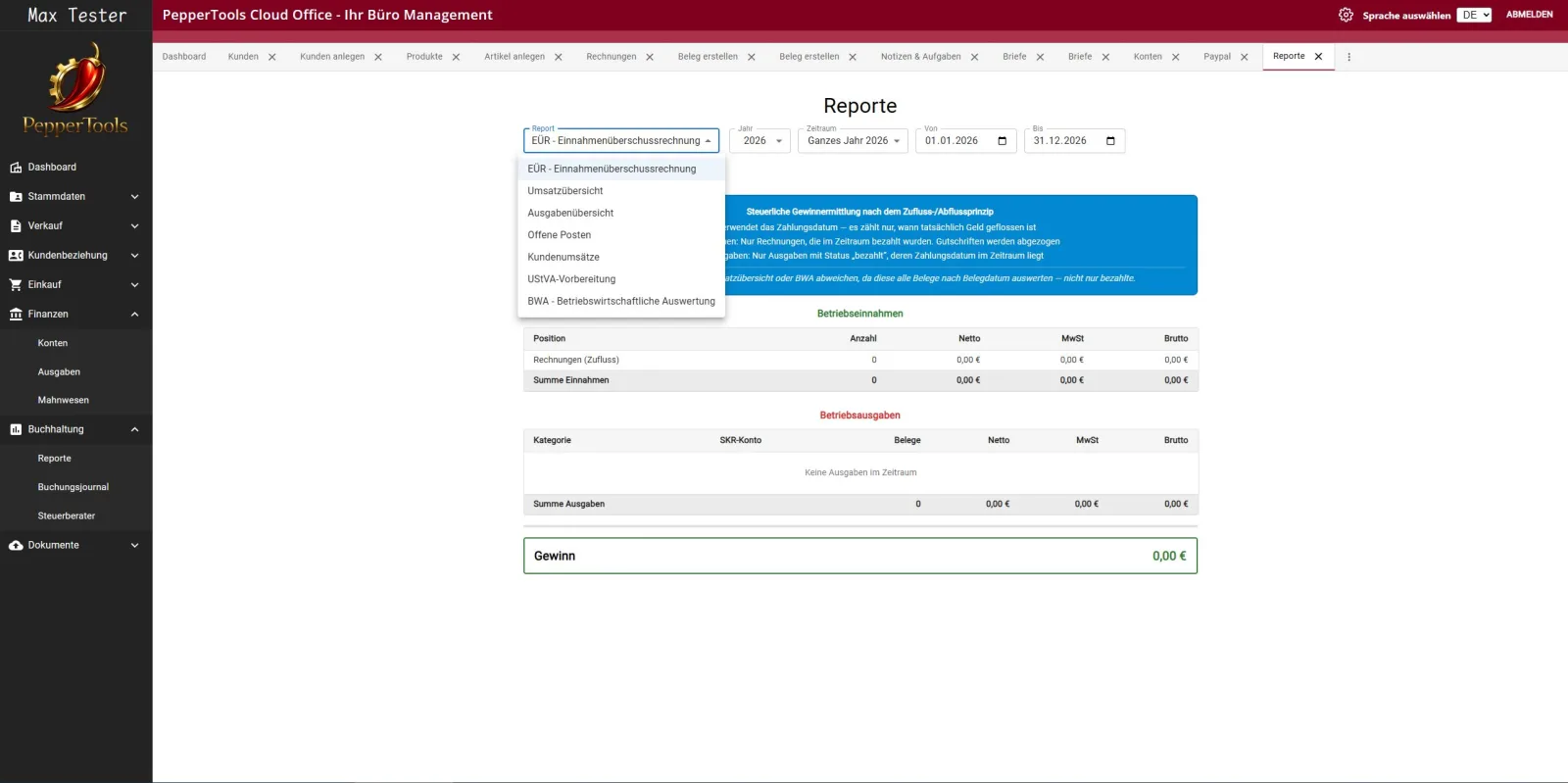Open calendar picker in Von date field
Viewport: 1568px width, 783px height.
tap(1002, 141)
